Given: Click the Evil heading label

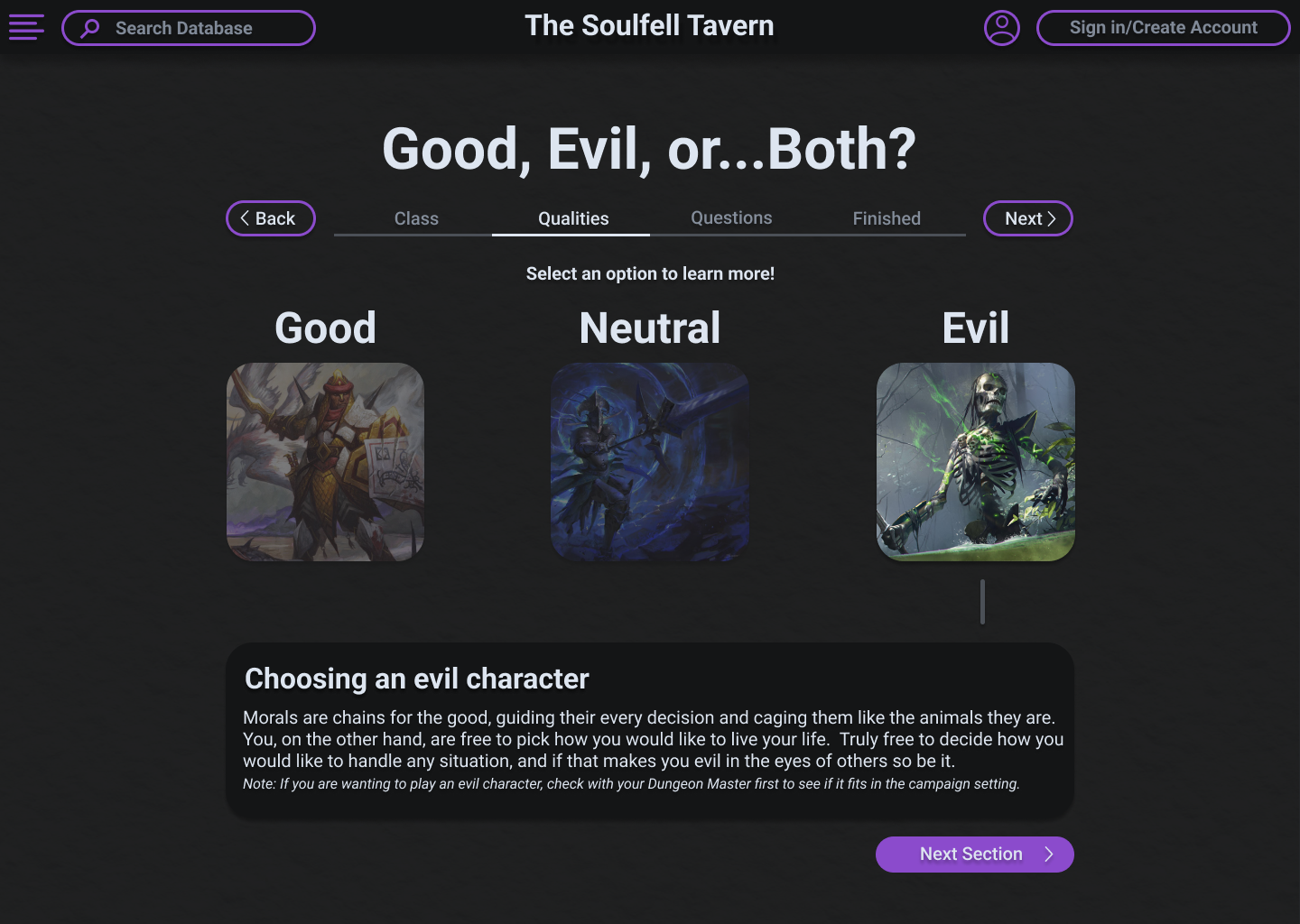Looking at the screenshot, I should [975, 328].
